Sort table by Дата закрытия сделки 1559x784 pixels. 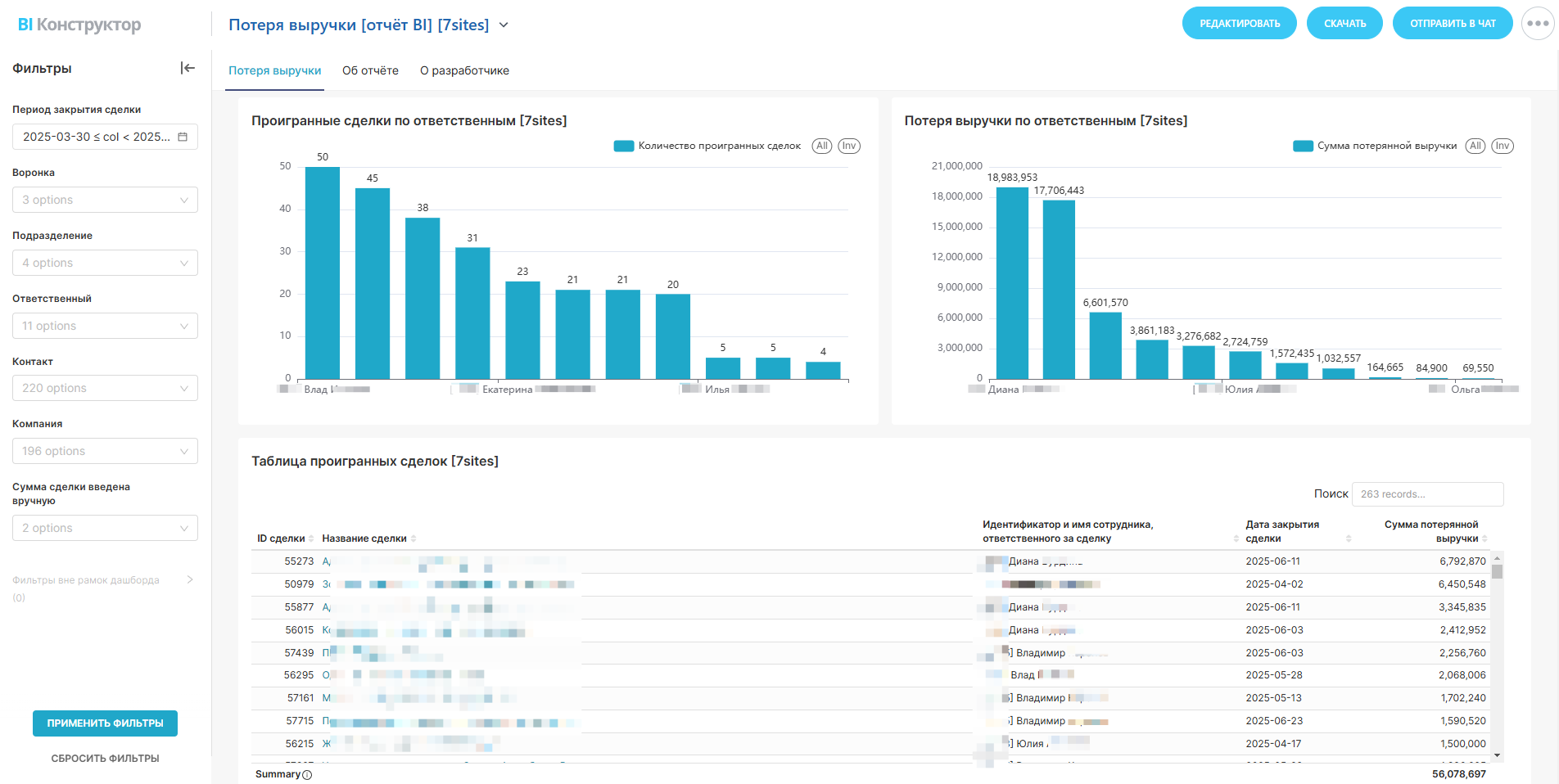[1348, 538]
